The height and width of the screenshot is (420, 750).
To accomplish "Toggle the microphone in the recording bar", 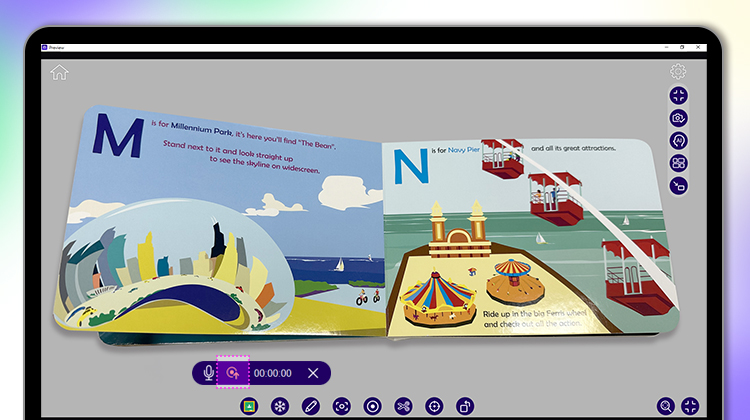I will tap(208, 373).
